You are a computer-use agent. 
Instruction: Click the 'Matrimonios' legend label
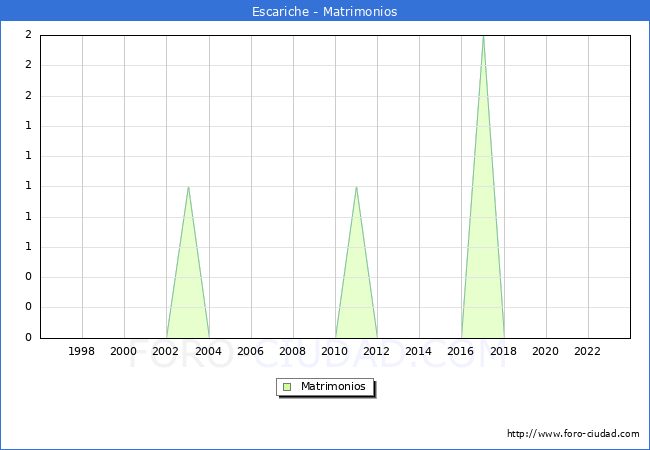coord(333,386)
